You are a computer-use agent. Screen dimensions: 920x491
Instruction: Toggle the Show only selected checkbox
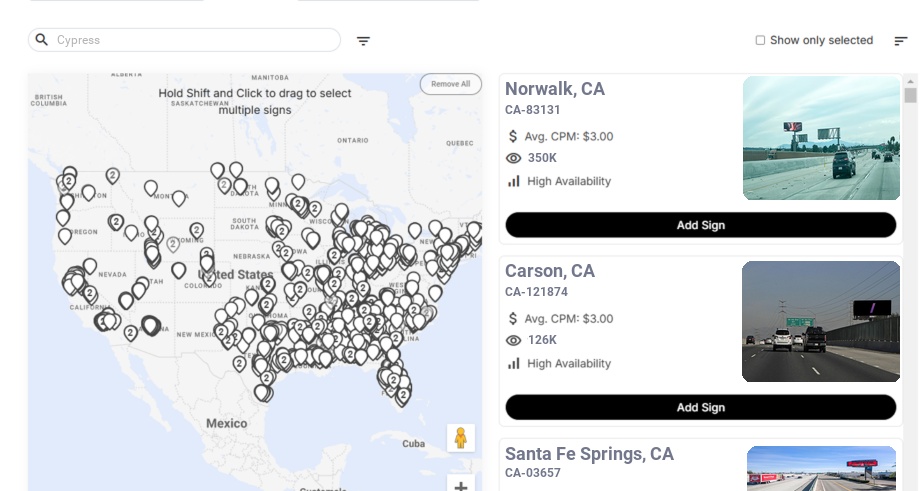[x=760, y=41]
